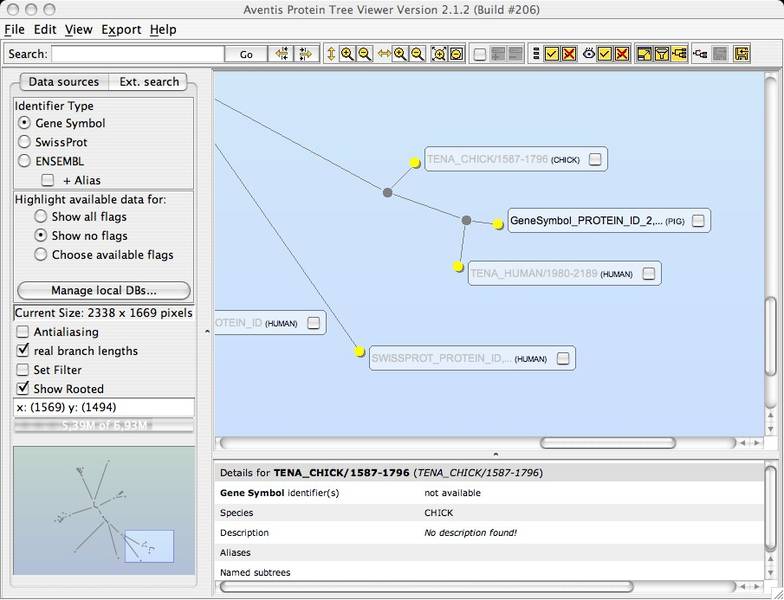The height and width of the screenshot is (600, 784).
Task: Click the first greyed layout icon
Action: pyautogui.click(x=498, y=54)
